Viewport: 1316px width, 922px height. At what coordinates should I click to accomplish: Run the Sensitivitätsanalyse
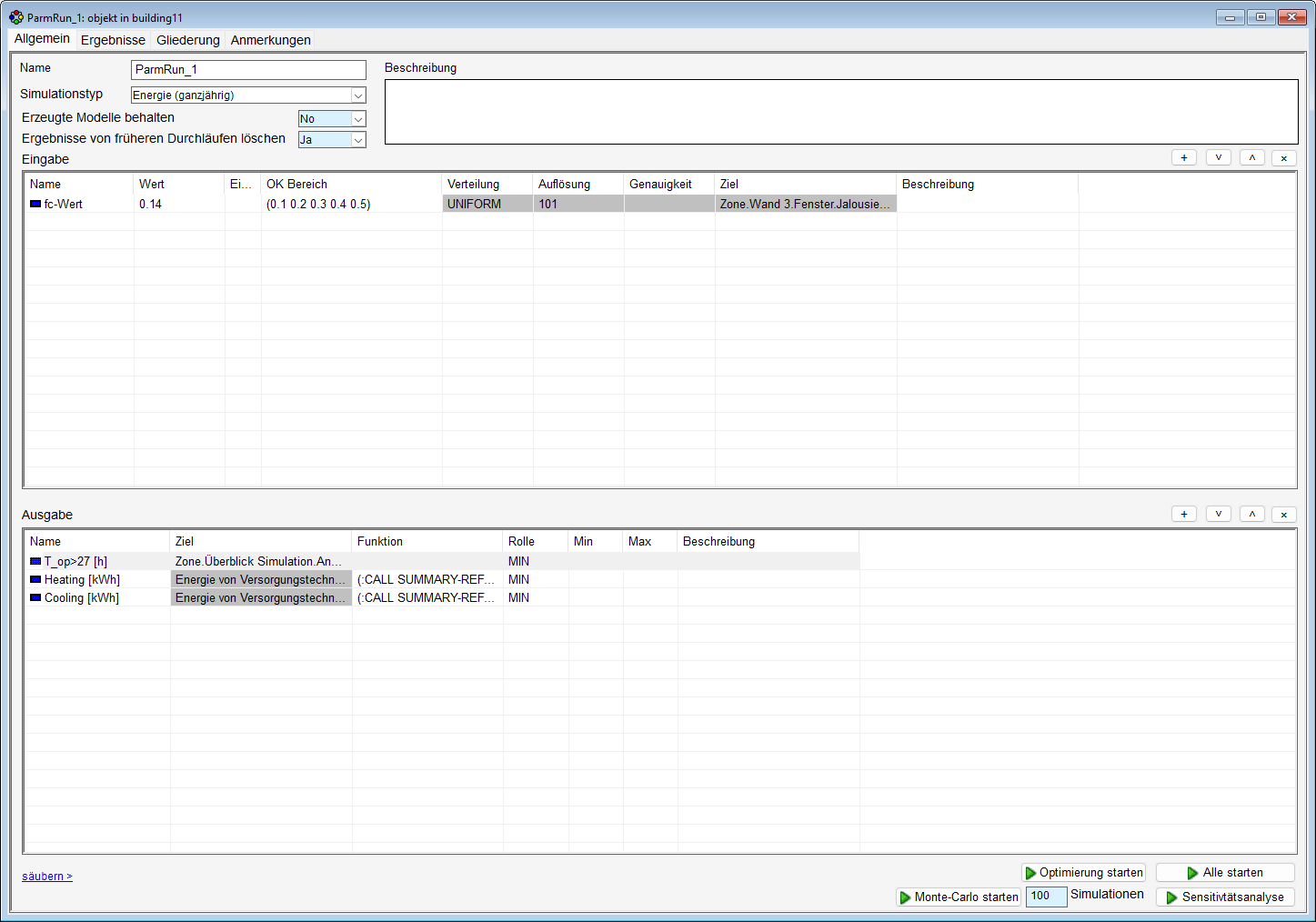coord(1224,897)
